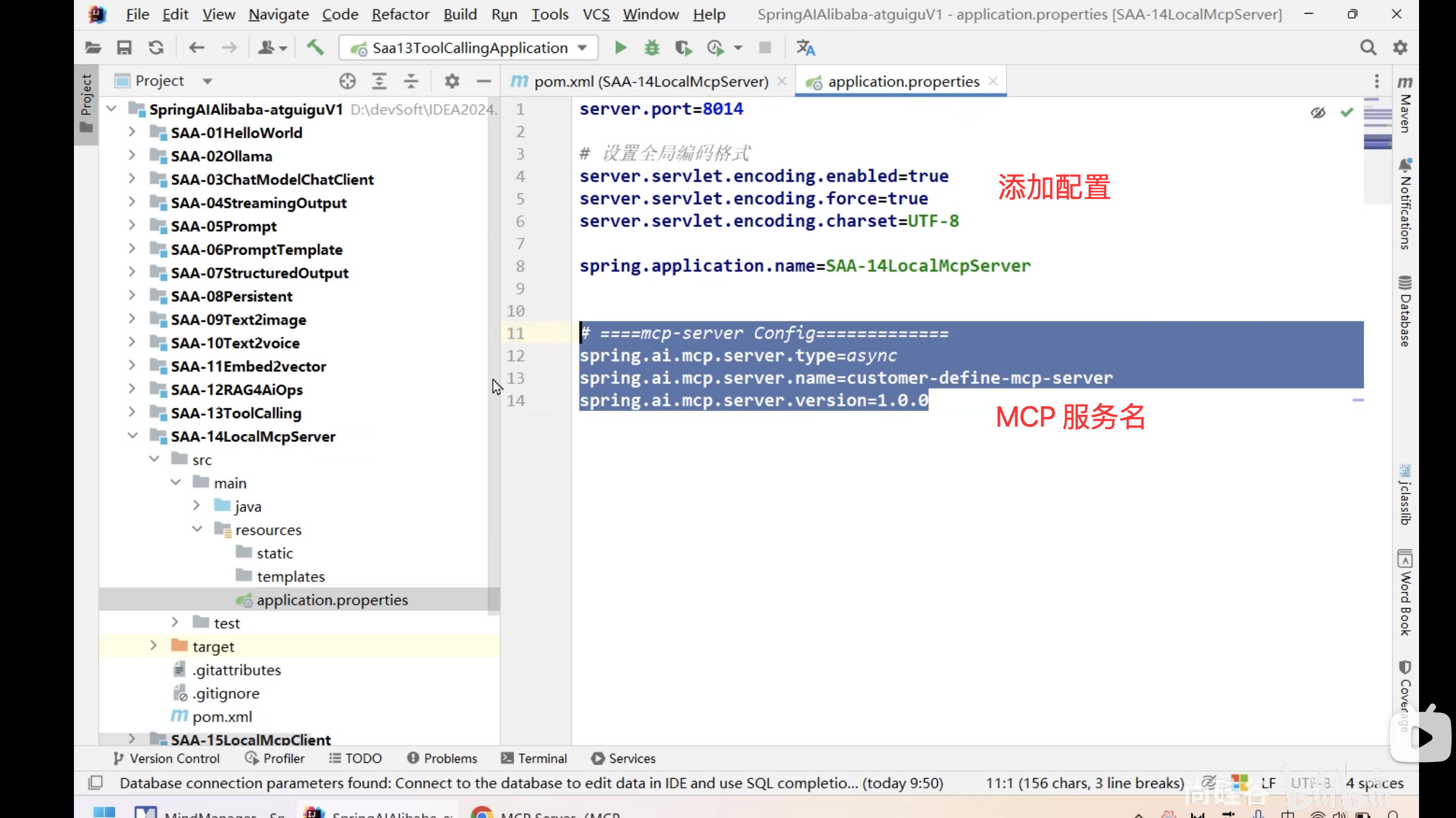Open the Version Control panel
The height and width of the screenshot is (818, 1456).
point(166,758)
